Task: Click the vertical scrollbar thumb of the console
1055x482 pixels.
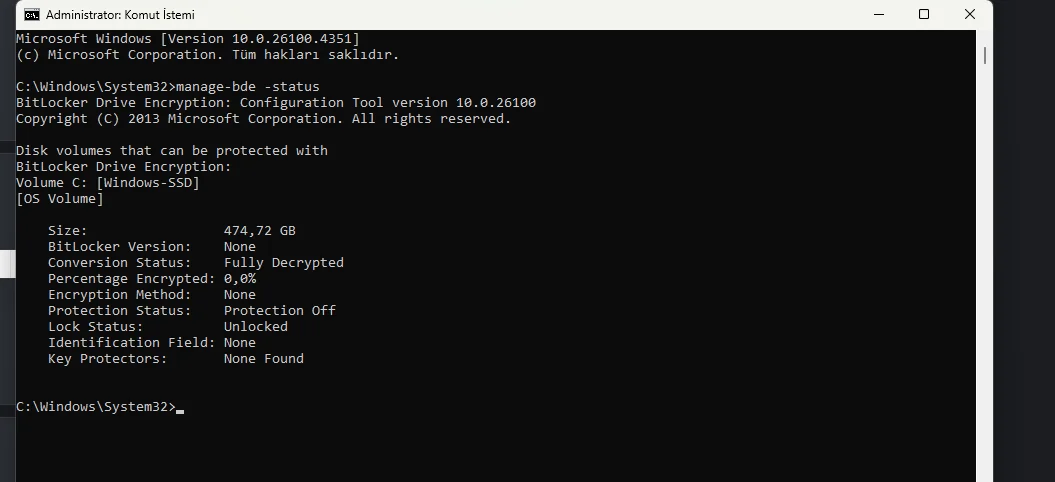Action: tap(985, 54)
